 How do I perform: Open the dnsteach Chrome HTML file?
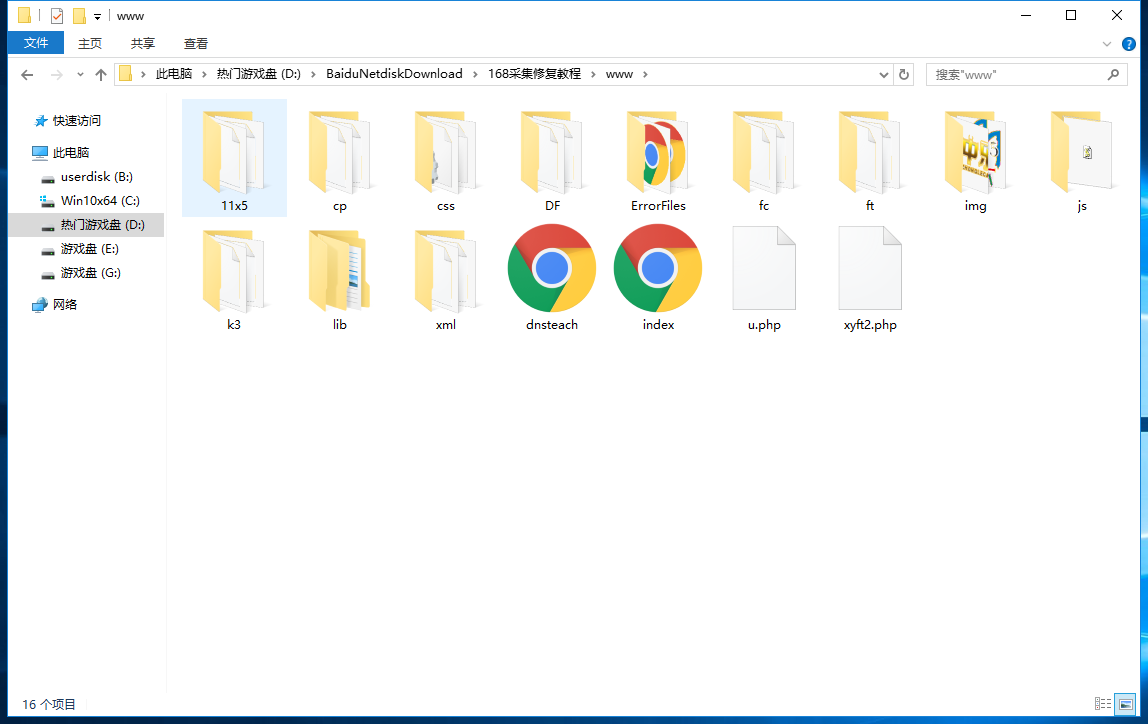[552, 268]
